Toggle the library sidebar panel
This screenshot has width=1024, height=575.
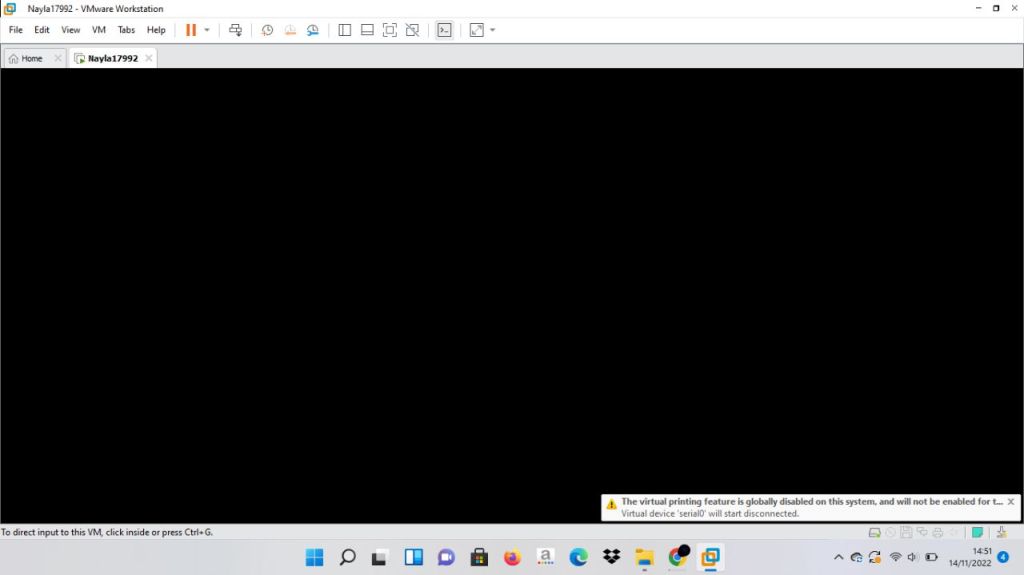click(345, 30)
